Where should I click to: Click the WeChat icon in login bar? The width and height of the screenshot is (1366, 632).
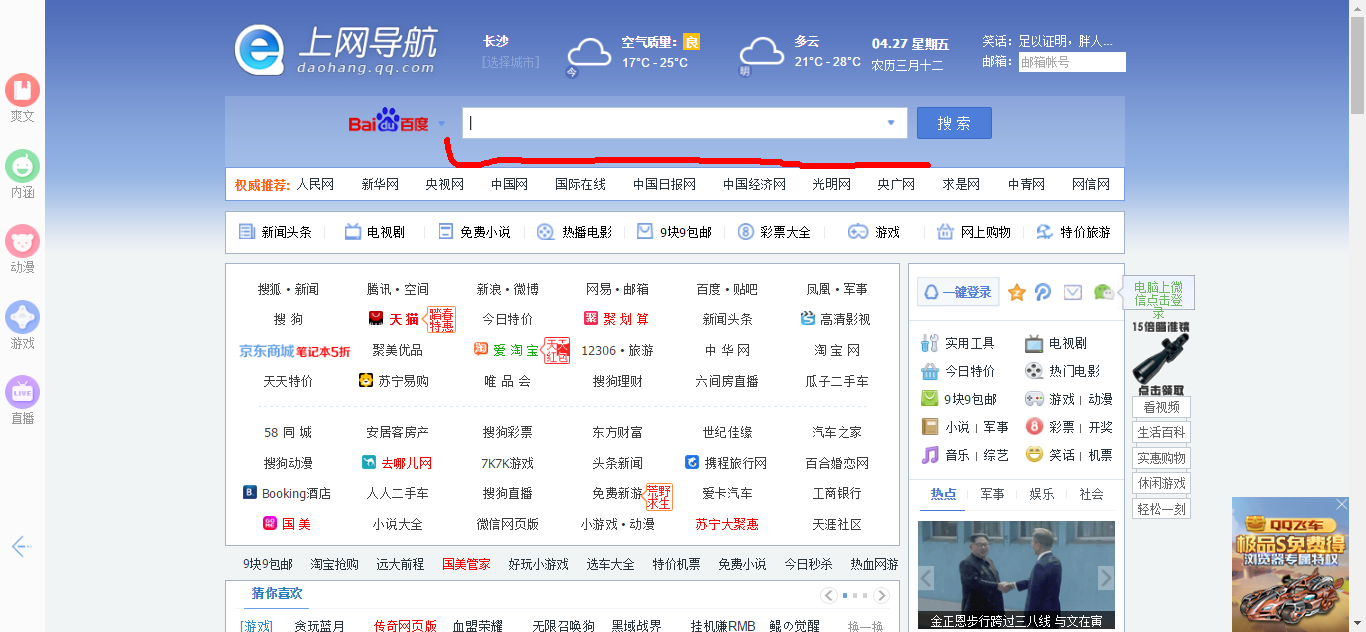pos(1104,292)
